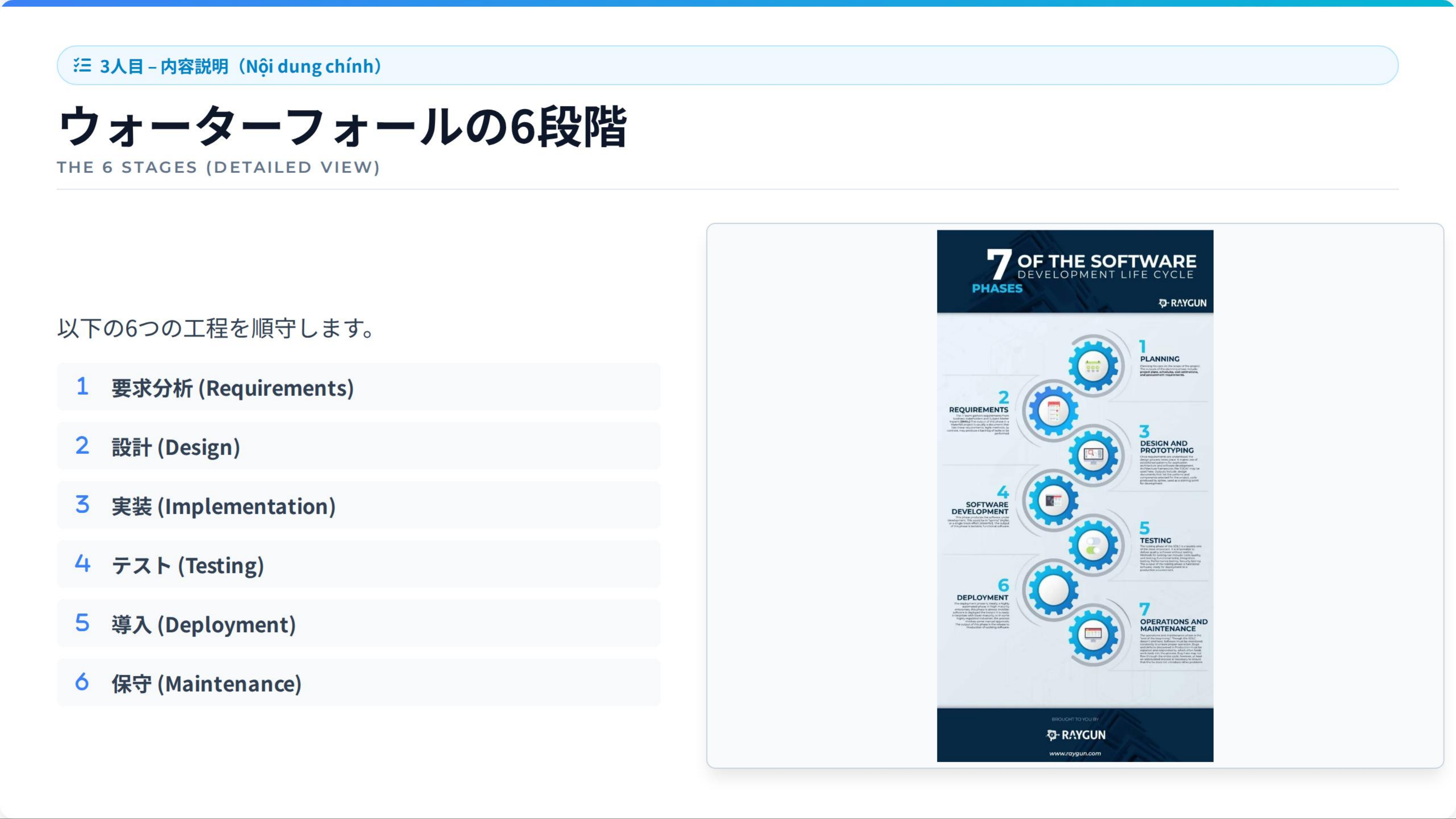The height and width of the screenshot is (819, 1456).
Task: Select the 導入 (Deployment) list item
Action: pyautogui.click(x=358, y=624)
